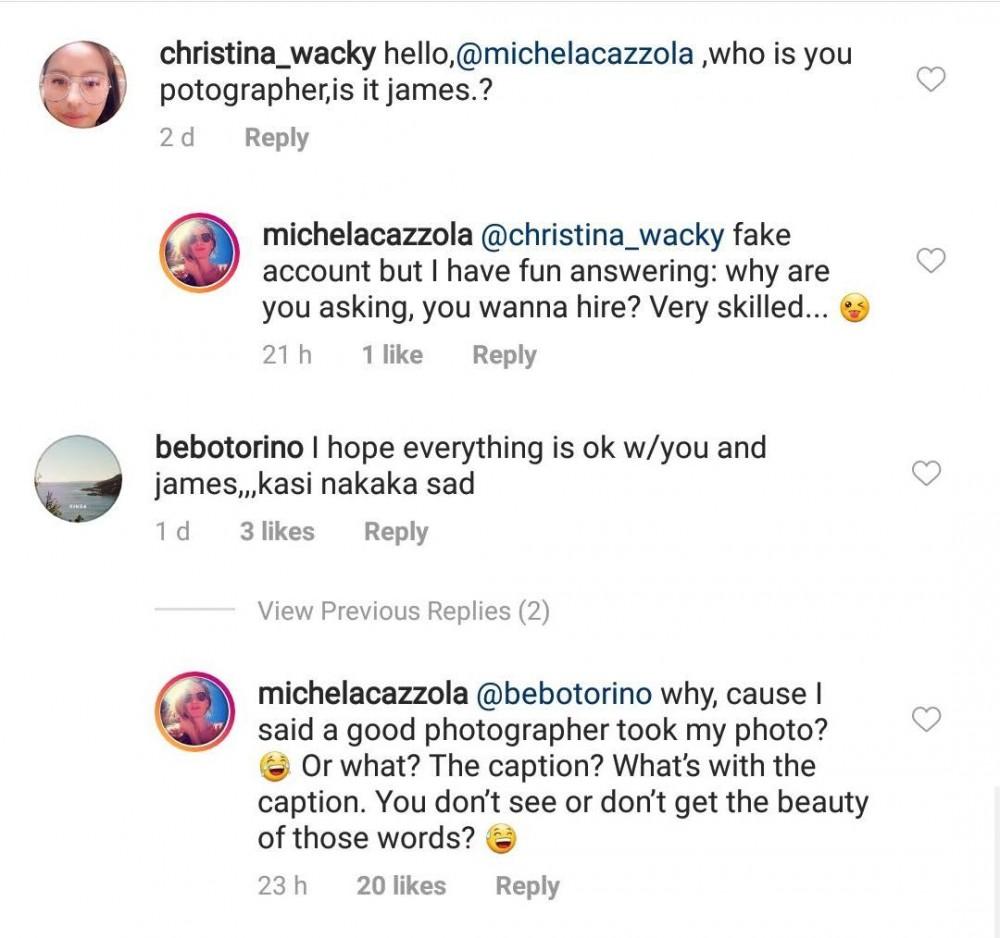
Task: Open the bebotorino username
Action: tap(236, 447)
